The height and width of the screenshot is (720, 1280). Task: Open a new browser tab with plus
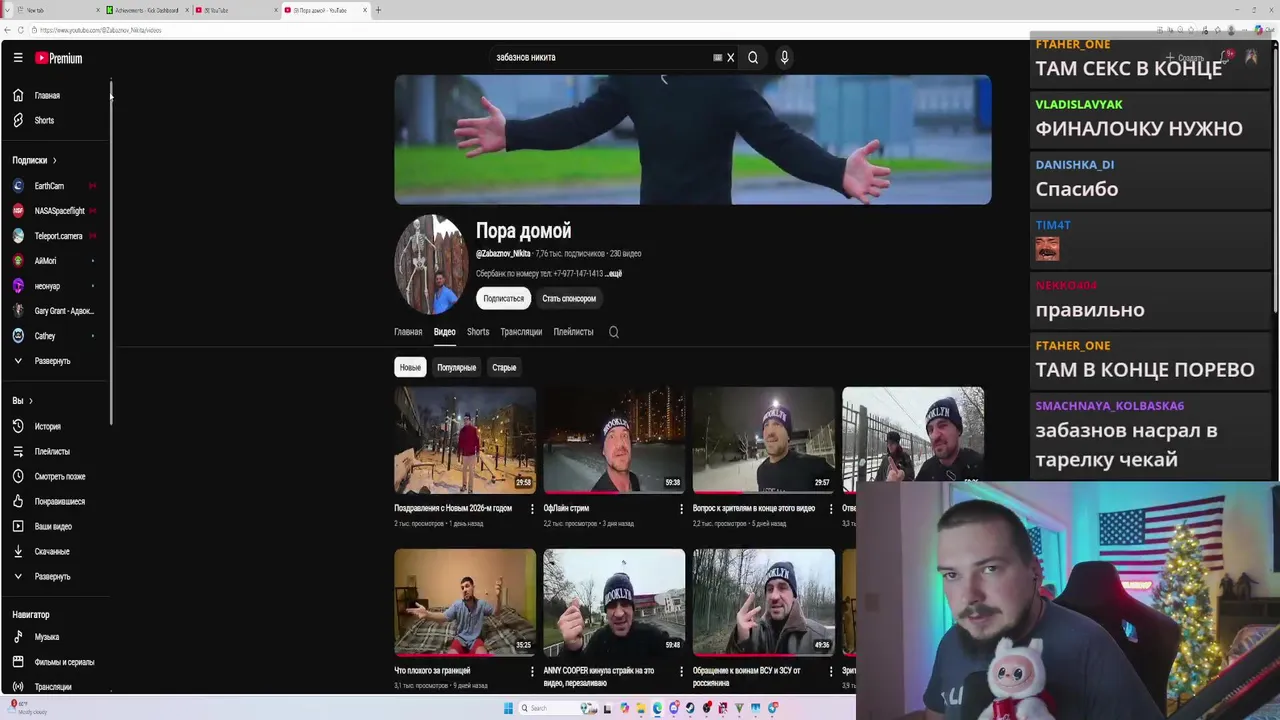[x=378, y=10]
